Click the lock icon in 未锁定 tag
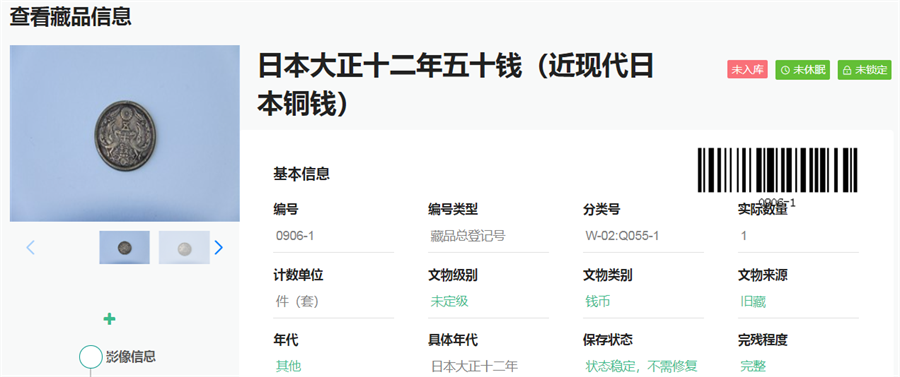The height and width of the screenshot is (377, 900). [847, 70]
